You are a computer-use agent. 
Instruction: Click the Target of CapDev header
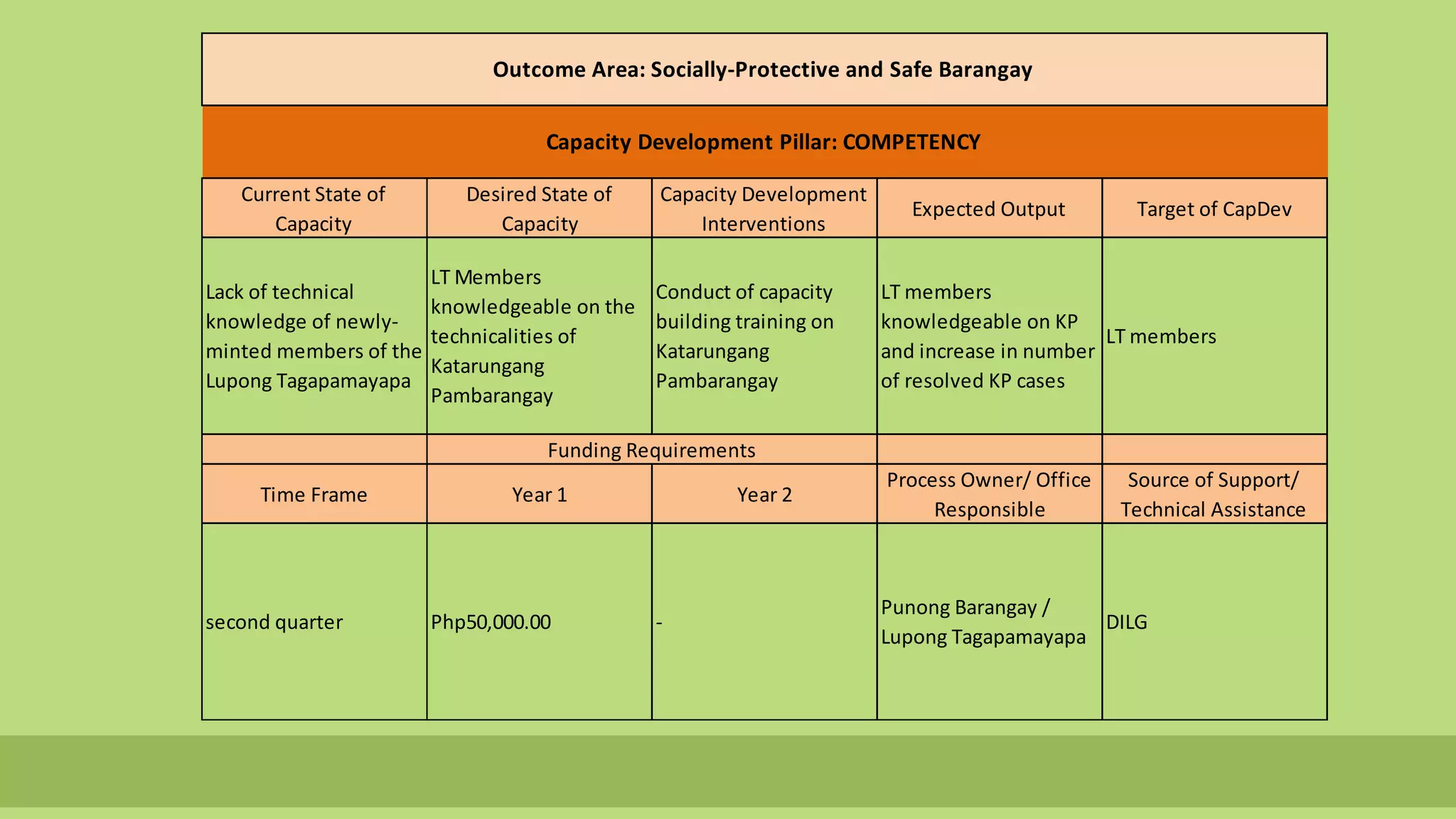point(1214,209)
